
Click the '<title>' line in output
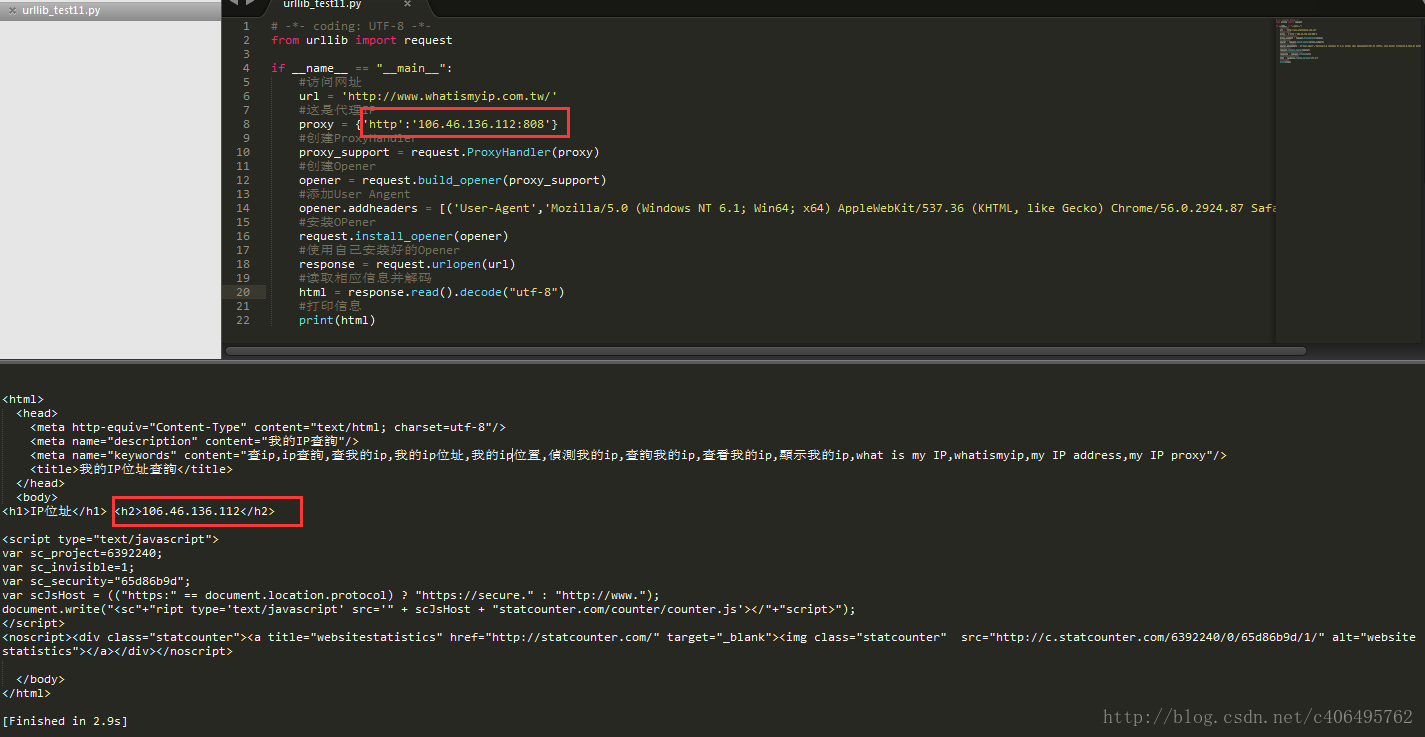(131, 469)
